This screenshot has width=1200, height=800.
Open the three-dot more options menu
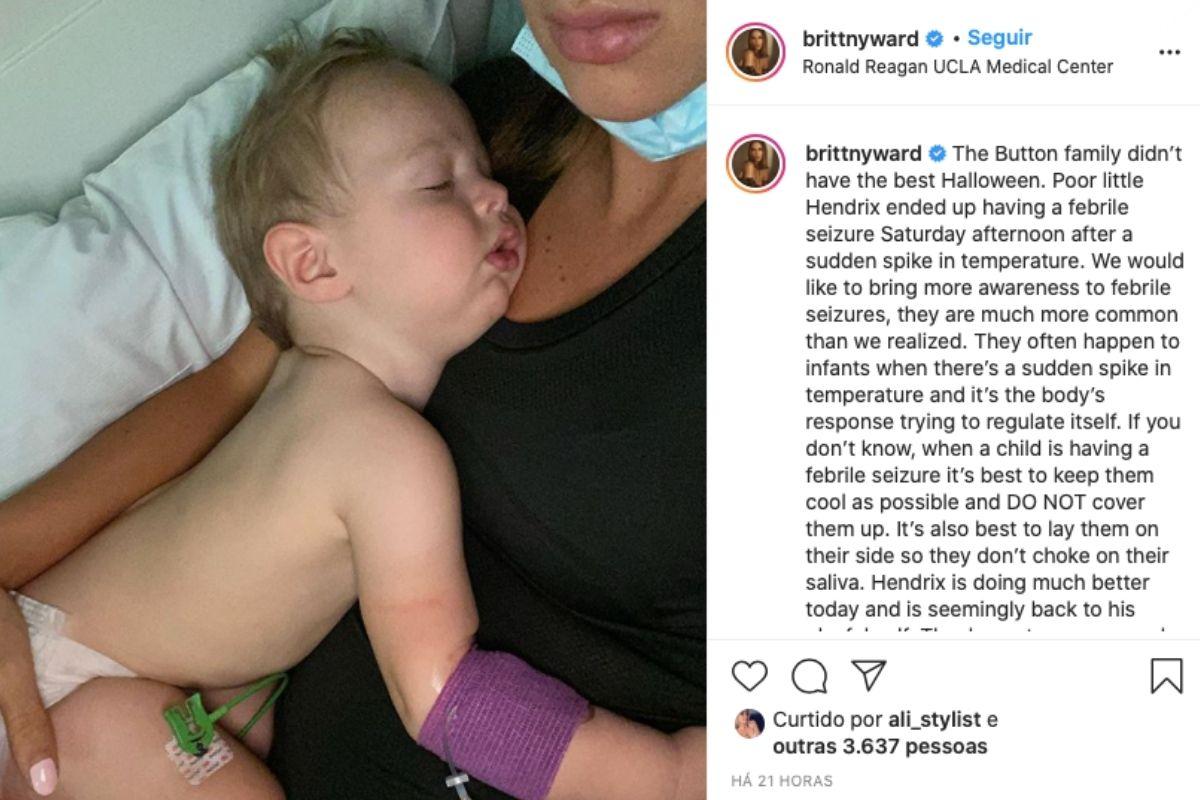[x=1169, y=53]
